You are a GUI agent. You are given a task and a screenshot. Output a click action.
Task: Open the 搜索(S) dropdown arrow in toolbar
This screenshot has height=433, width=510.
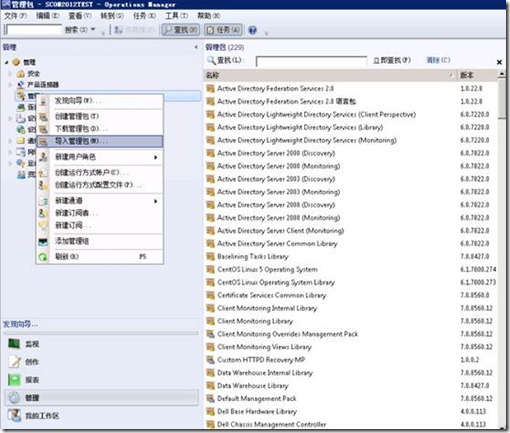pyautogui.click(x=93, y=29)
